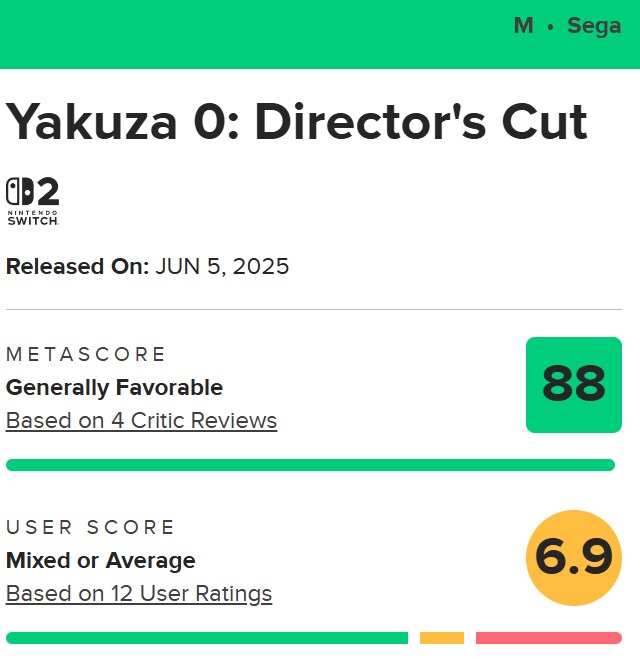
Task: Click the Yakuza 0: Director's Cut title
Action: pyautogui.click(x=296, y=122)
